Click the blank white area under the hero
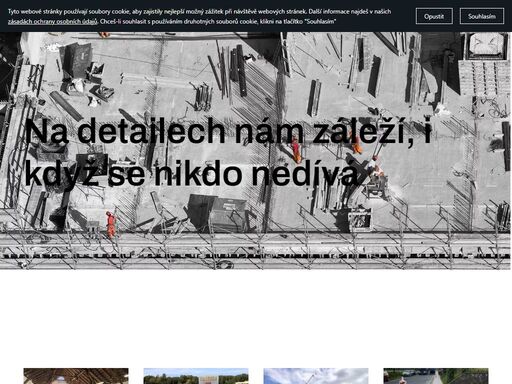The height and width of the screenshot is (384, 512). (256, 318)
